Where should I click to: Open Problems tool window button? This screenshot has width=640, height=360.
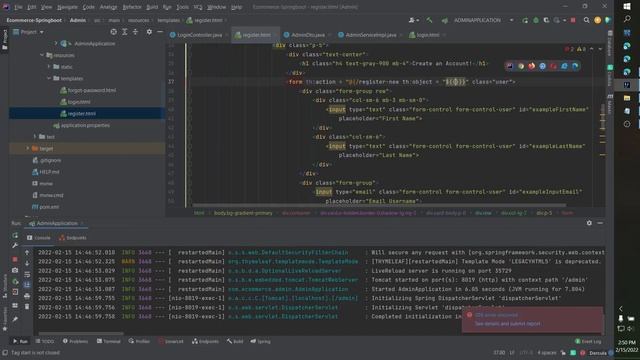point(76,341)
